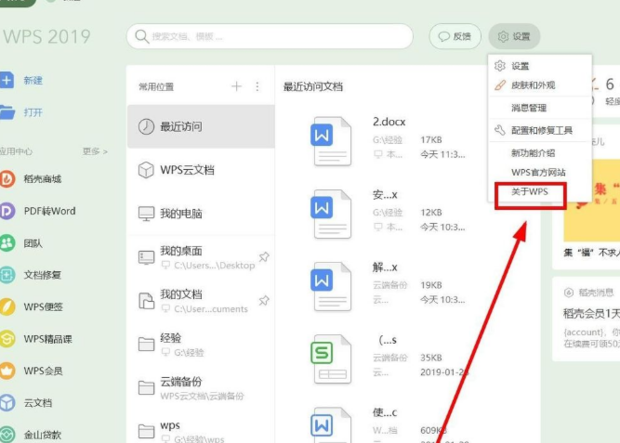Click the 17KB size of 2.docx
The image size is (620, 443).
pos(431,140)
